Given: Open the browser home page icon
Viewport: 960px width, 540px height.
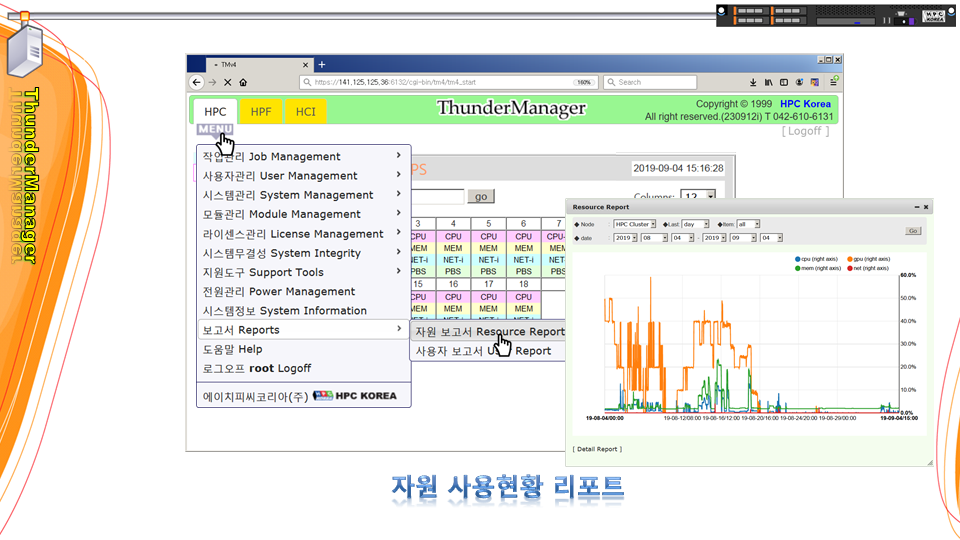Looking at the screenshot, I should pyautogui.click(x=243, y=82).
